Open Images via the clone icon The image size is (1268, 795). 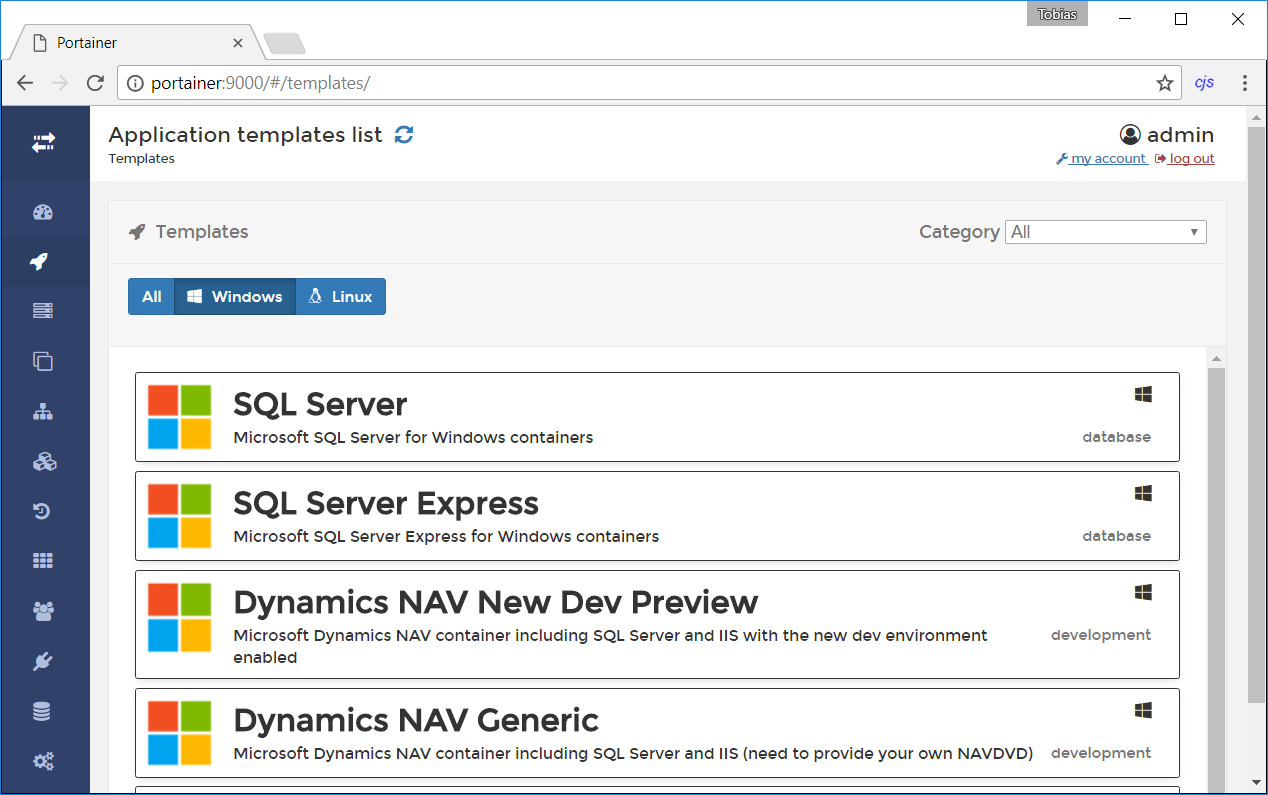click(43, 361)
